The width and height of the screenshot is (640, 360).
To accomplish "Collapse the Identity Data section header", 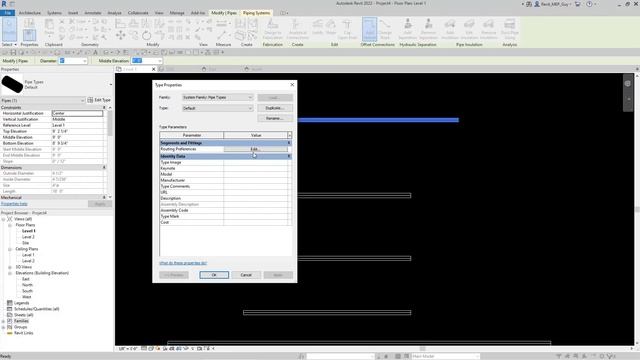I will pyautogui.click(x=289, y=156).
